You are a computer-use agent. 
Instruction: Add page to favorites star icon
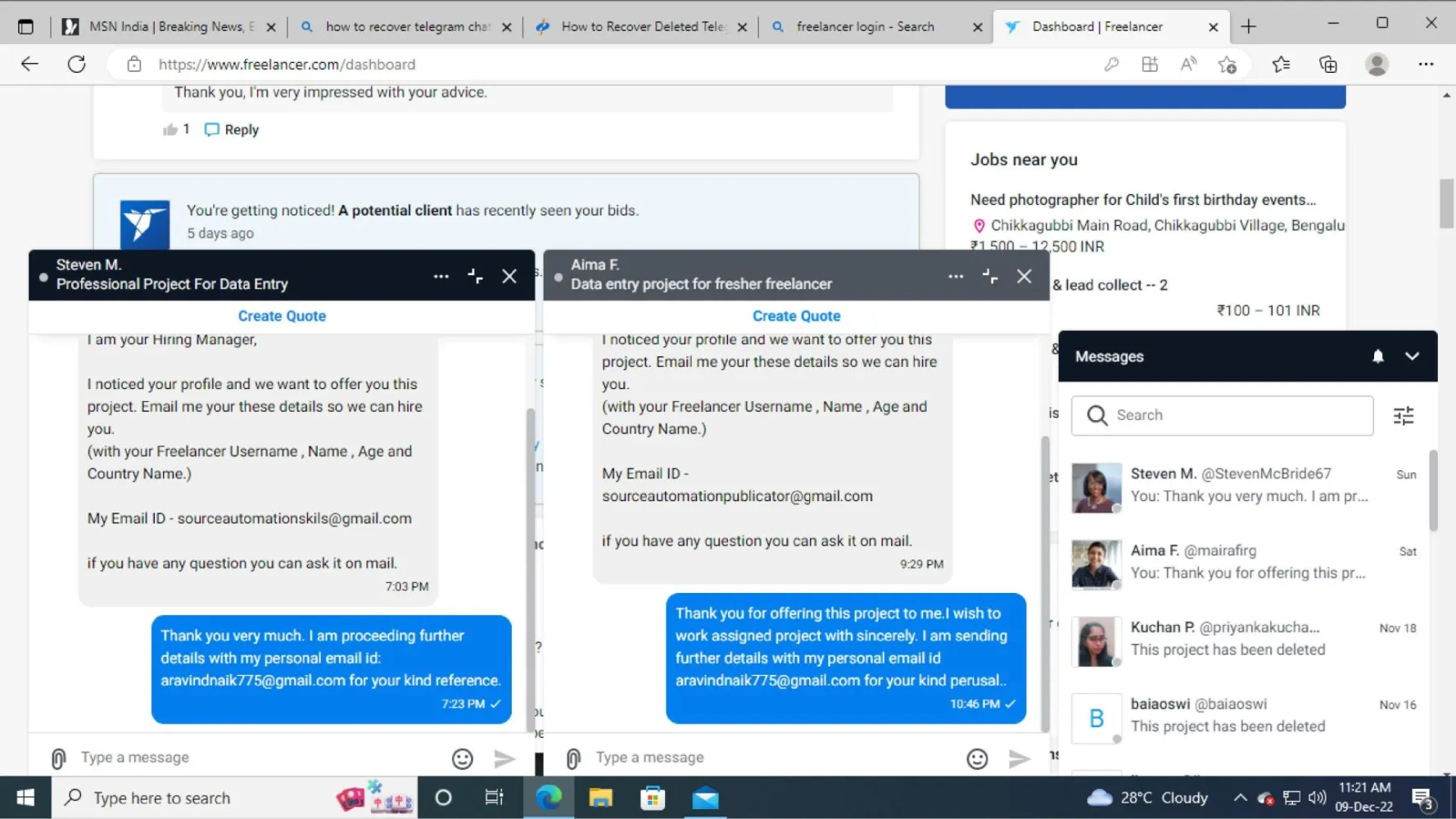1227,65
